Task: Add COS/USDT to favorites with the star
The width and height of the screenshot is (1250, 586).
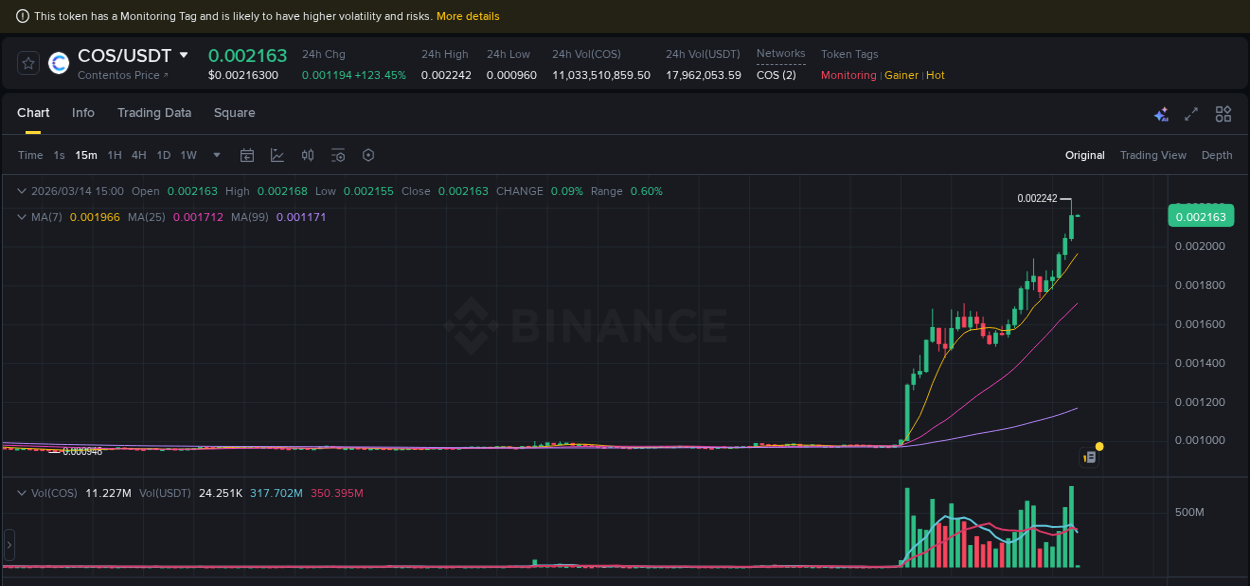Action: [28, 63]
